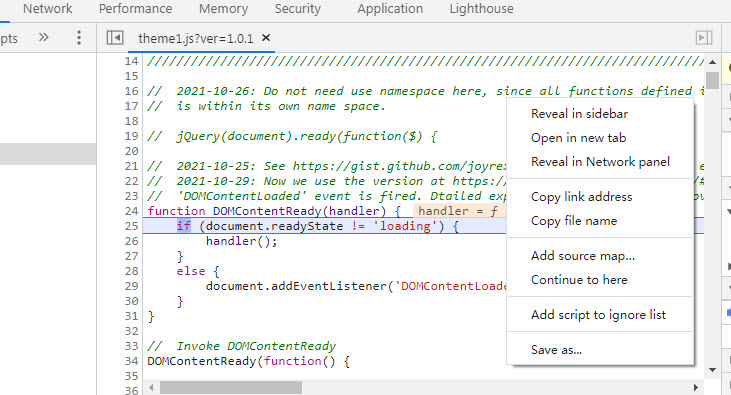Switch to the Lighthouse tab

(x=481, y=9)
